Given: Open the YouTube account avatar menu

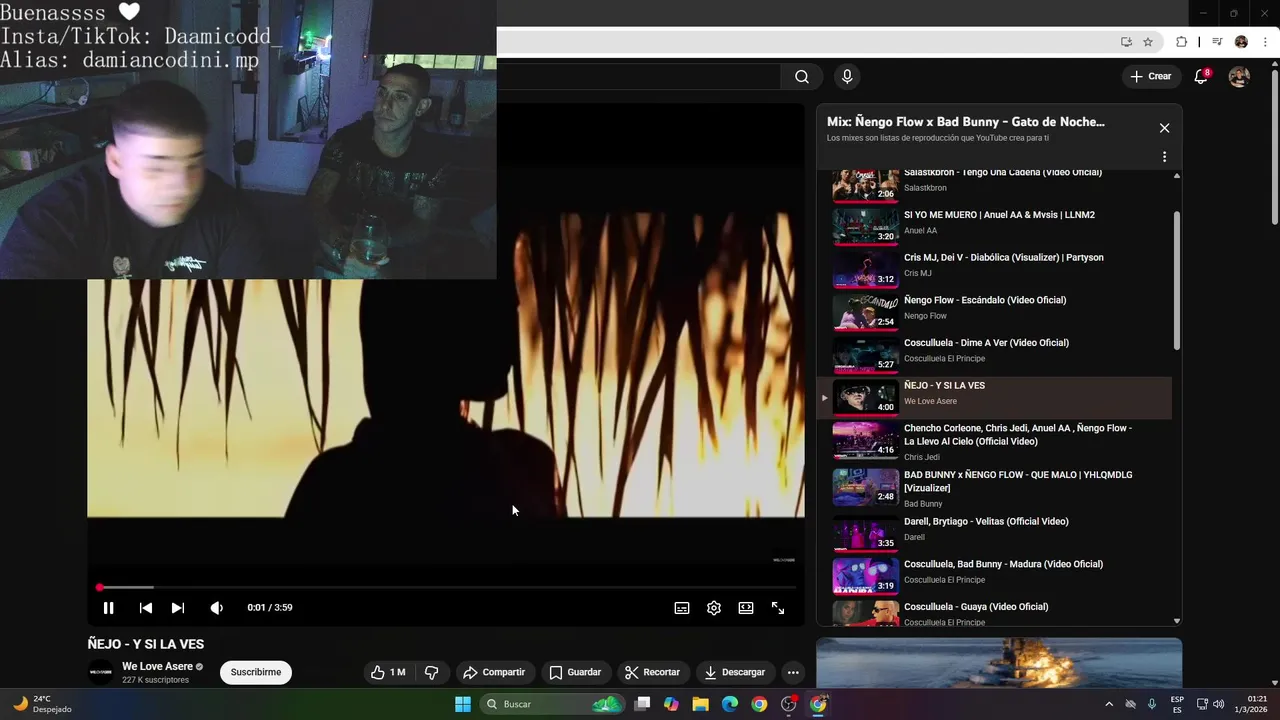Looking at the screenshot, I should click(x=1239, y=77).
